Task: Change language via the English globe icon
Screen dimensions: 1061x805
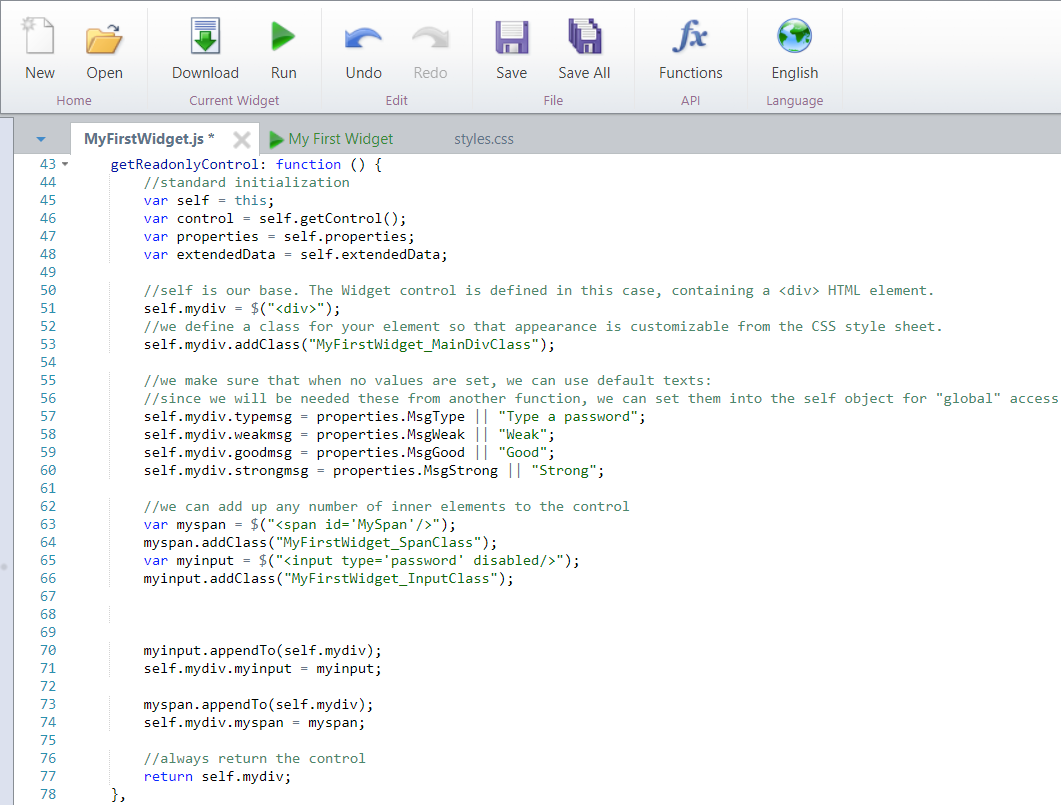Action: [x=794, y=37]
